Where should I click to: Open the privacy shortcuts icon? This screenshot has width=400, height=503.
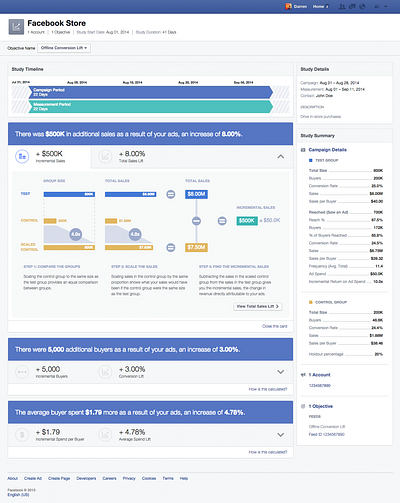[377, 6]
